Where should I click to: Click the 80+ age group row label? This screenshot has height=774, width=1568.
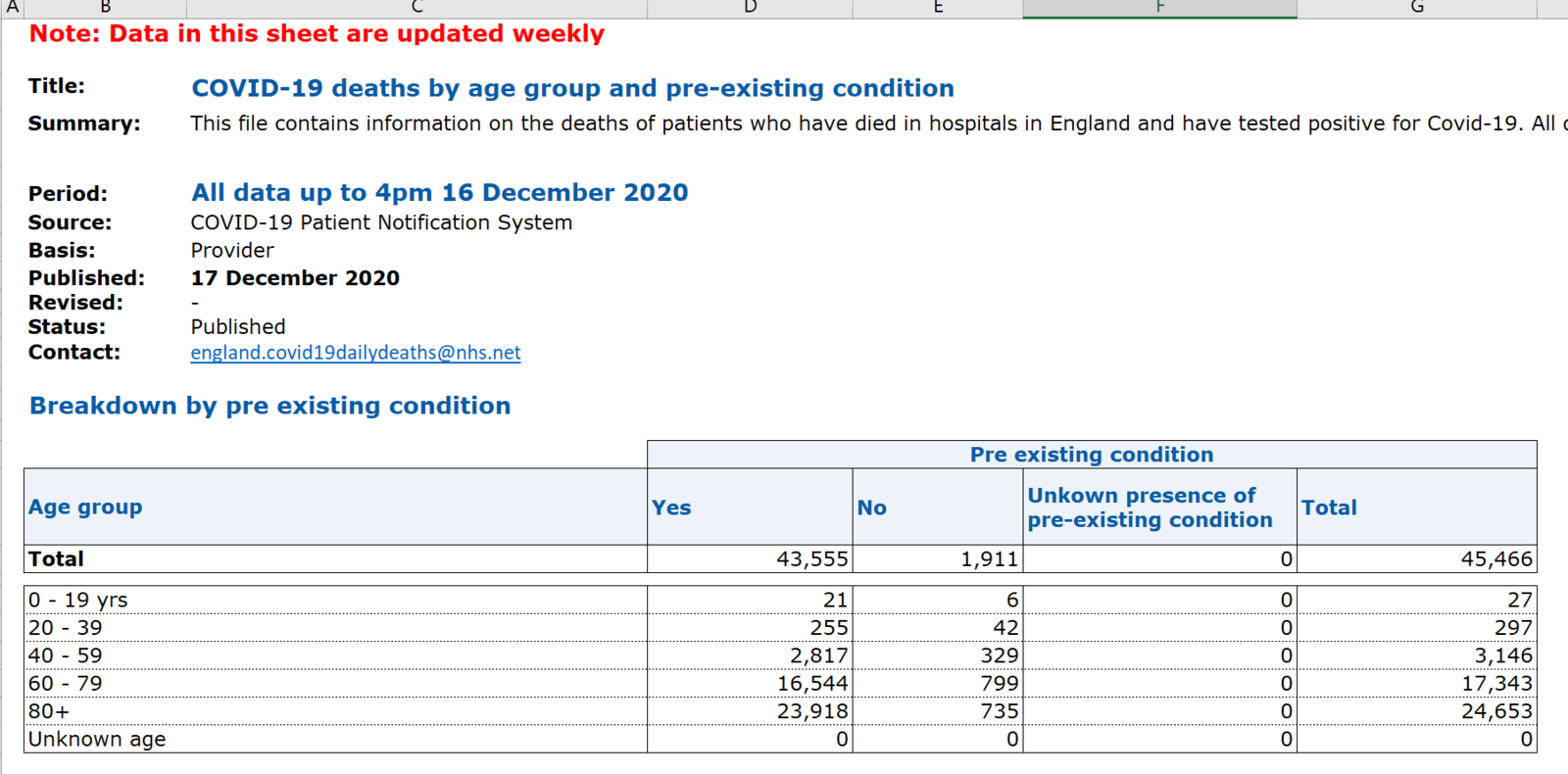pyautogui.click(x=49, y=711)
